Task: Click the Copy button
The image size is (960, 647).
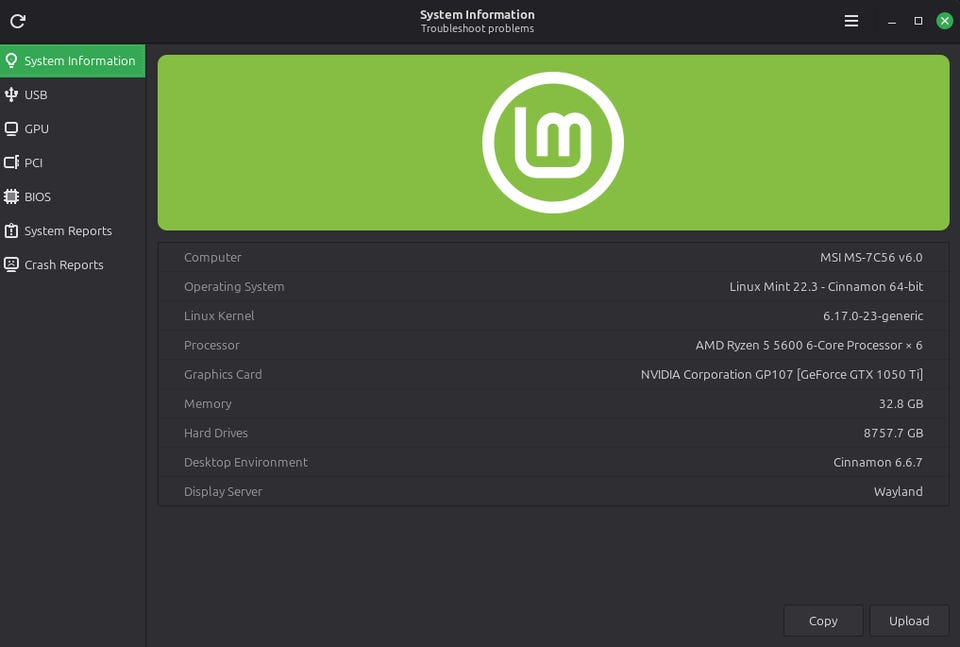Action: [x=823, y=621]
